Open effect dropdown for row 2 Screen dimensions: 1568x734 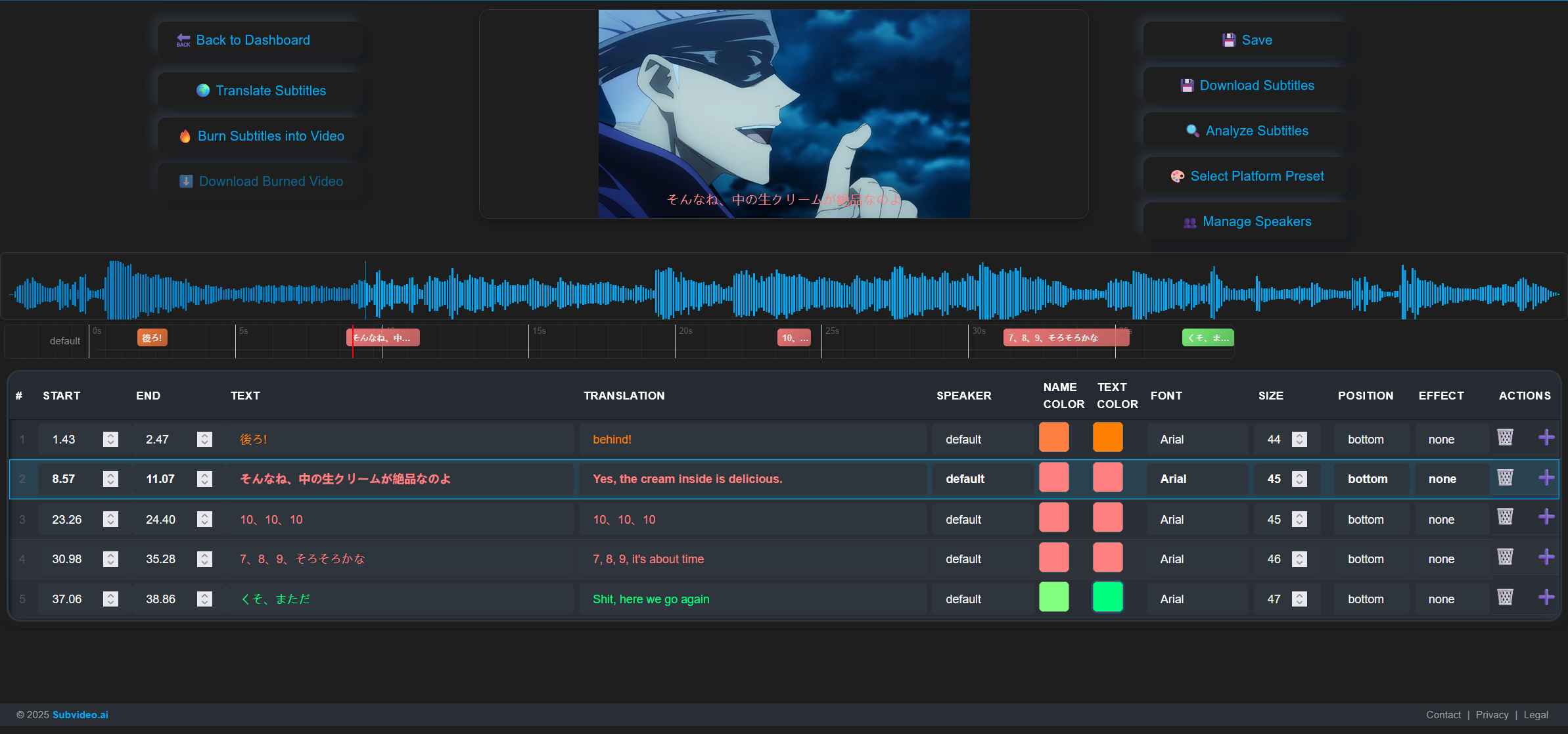click(x=1452, y=479)
